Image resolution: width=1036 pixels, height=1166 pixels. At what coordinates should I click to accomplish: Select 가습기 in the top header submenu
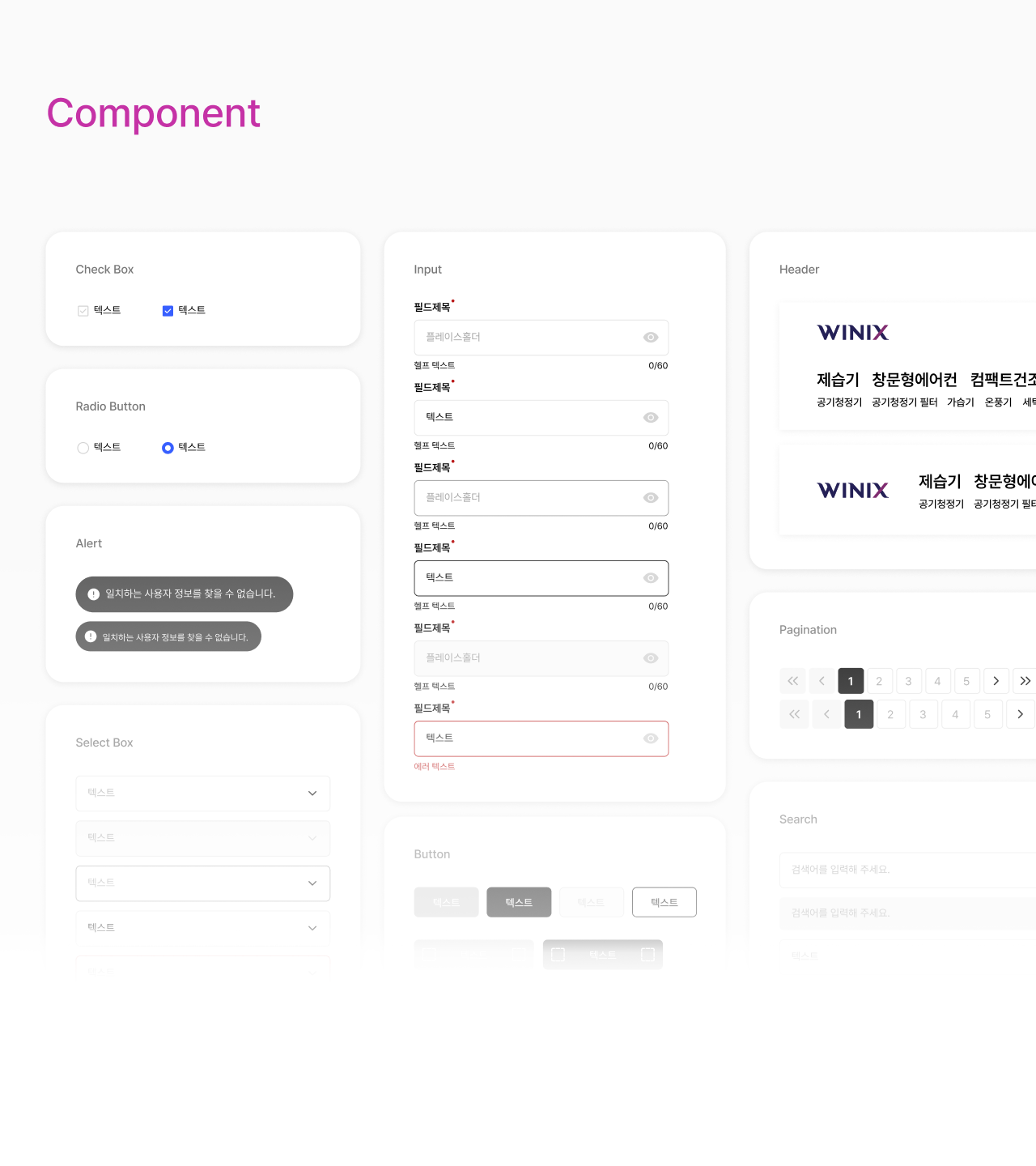click(960, 402)
